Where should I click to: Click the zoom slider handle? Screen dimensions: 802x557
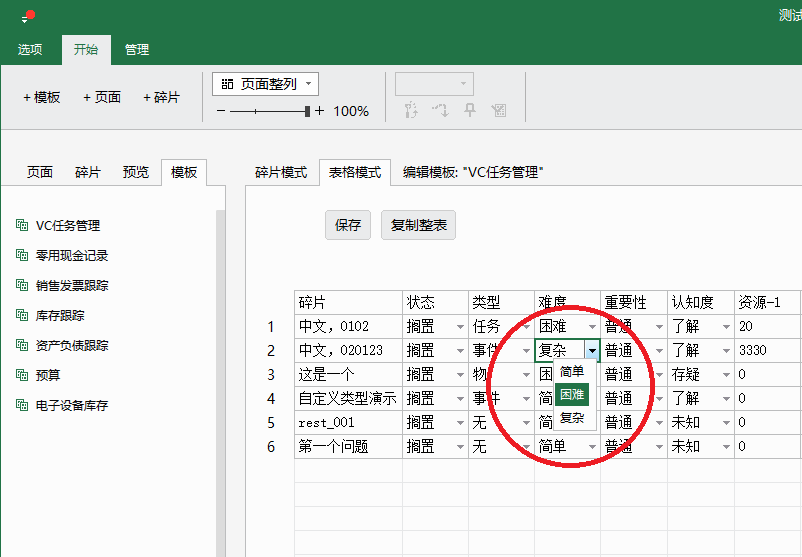pos(309,111)
